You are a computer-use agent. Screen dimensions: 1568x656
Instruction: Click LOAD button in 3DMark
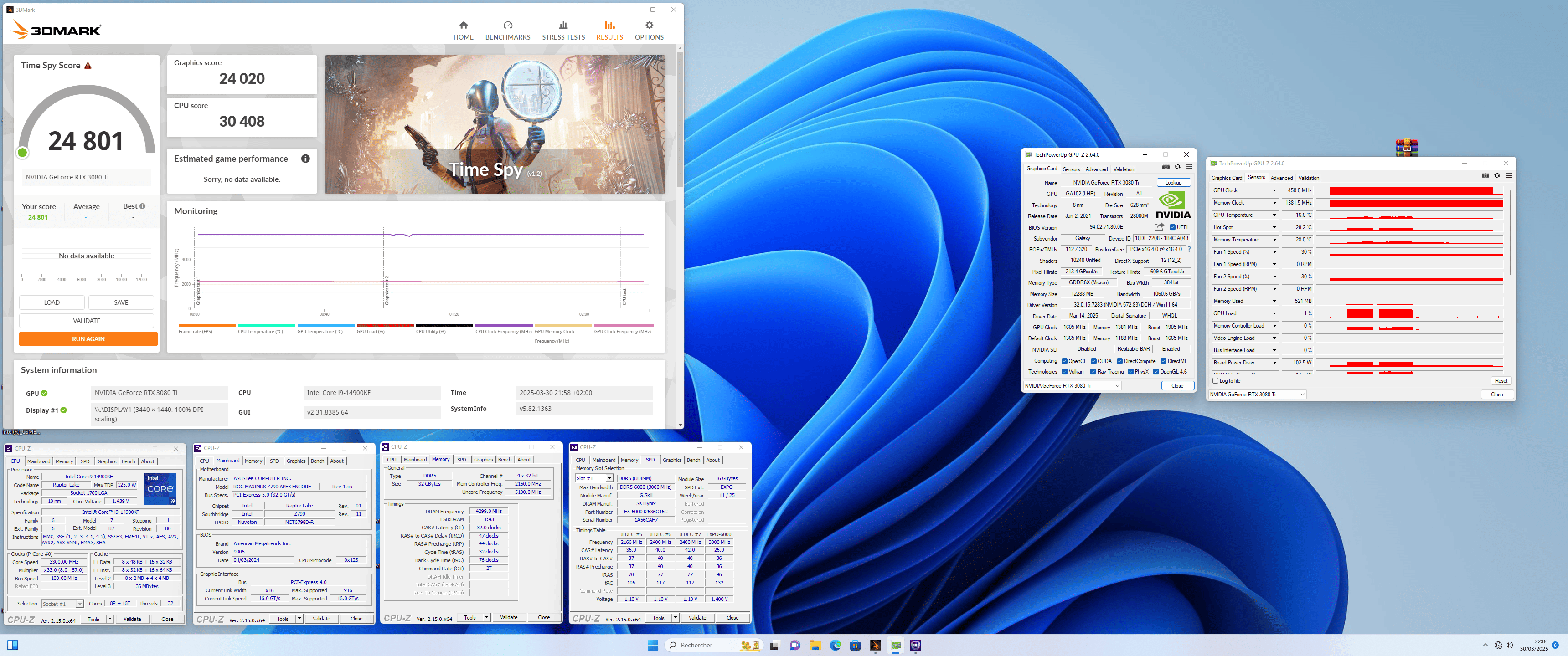(x=52, y=302)
